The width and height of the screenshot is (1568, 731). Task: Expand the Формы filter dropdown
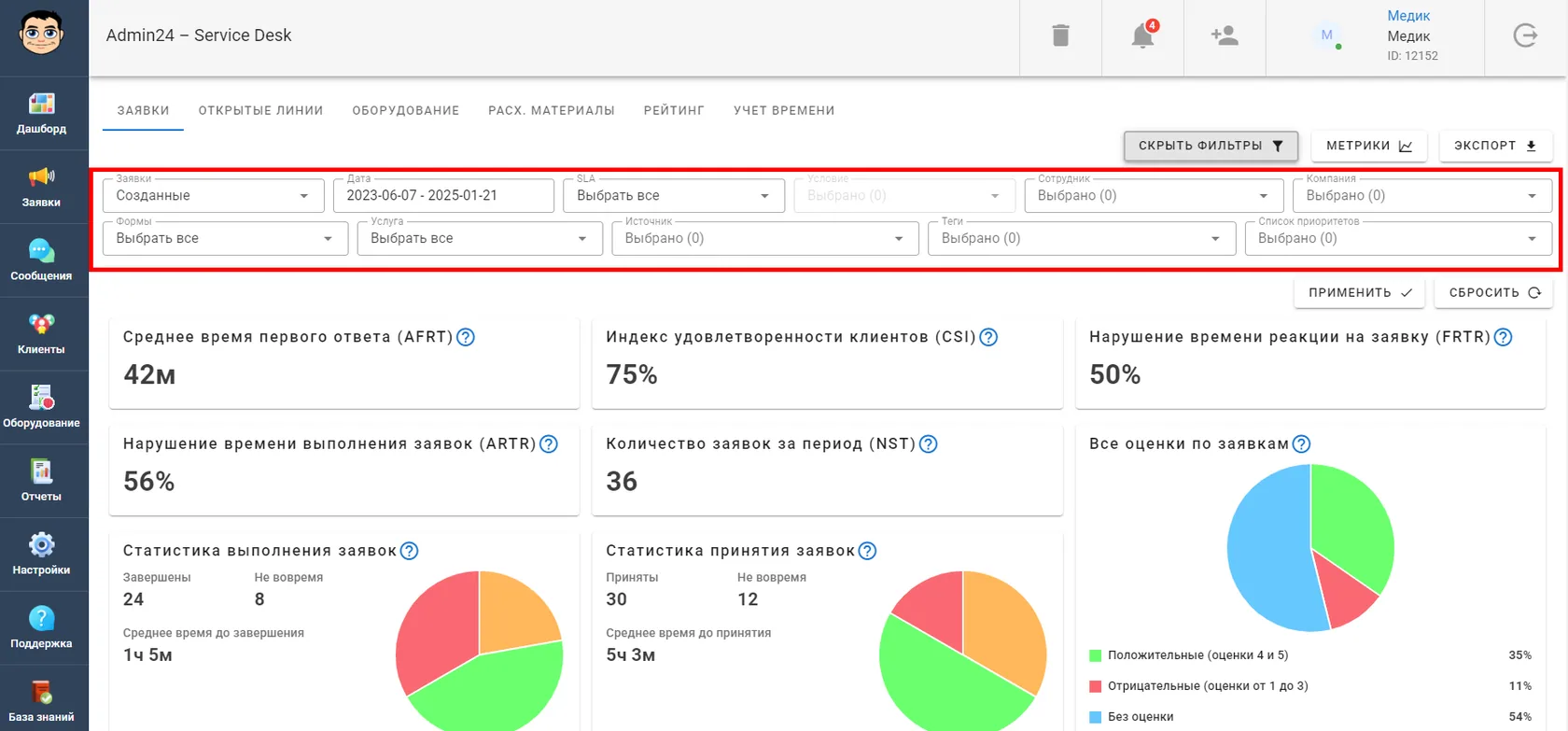point(225,239)
